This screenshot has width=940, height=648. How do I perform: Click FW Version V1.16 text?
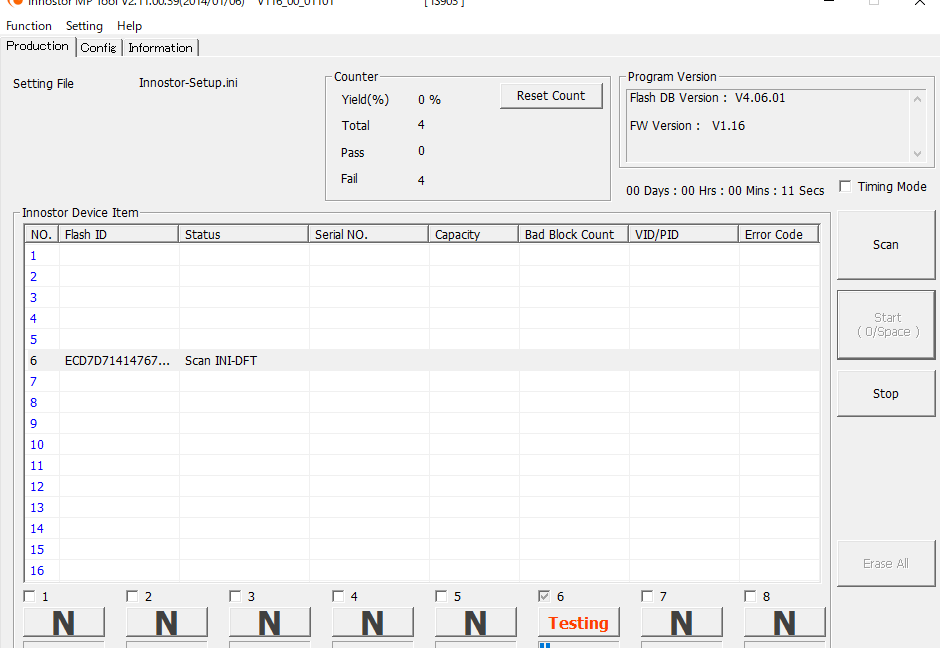(x=687, y=126)
